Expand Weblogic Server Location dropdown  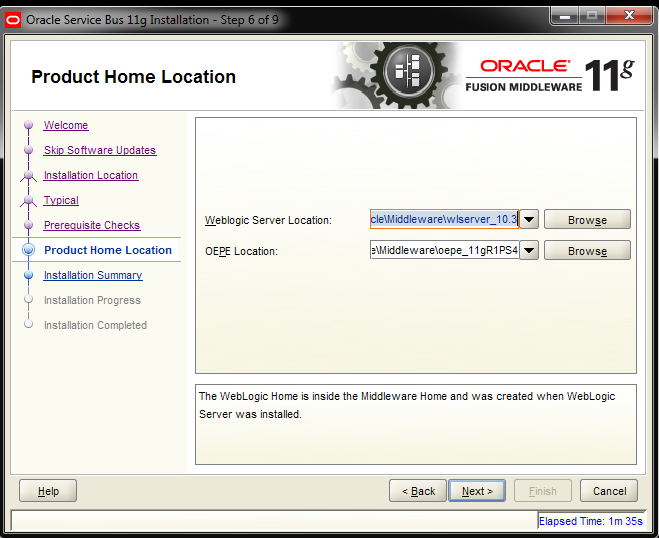click(x=529, y=219)
